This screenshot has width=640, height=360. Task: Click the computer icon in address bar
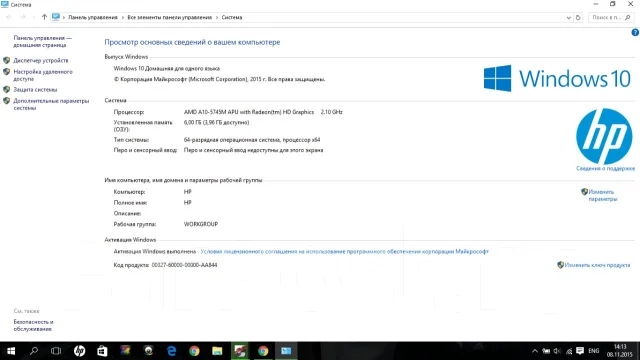[56, 17]
